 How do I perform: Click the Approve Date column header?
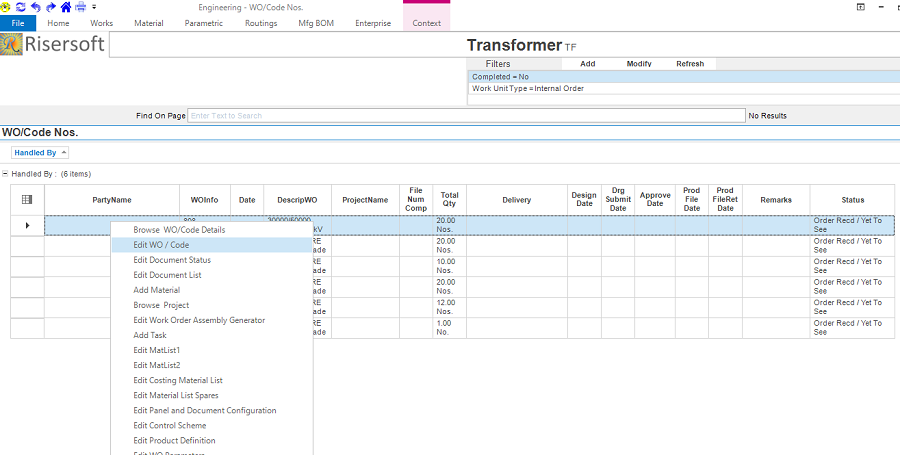(x=654, y=200)
